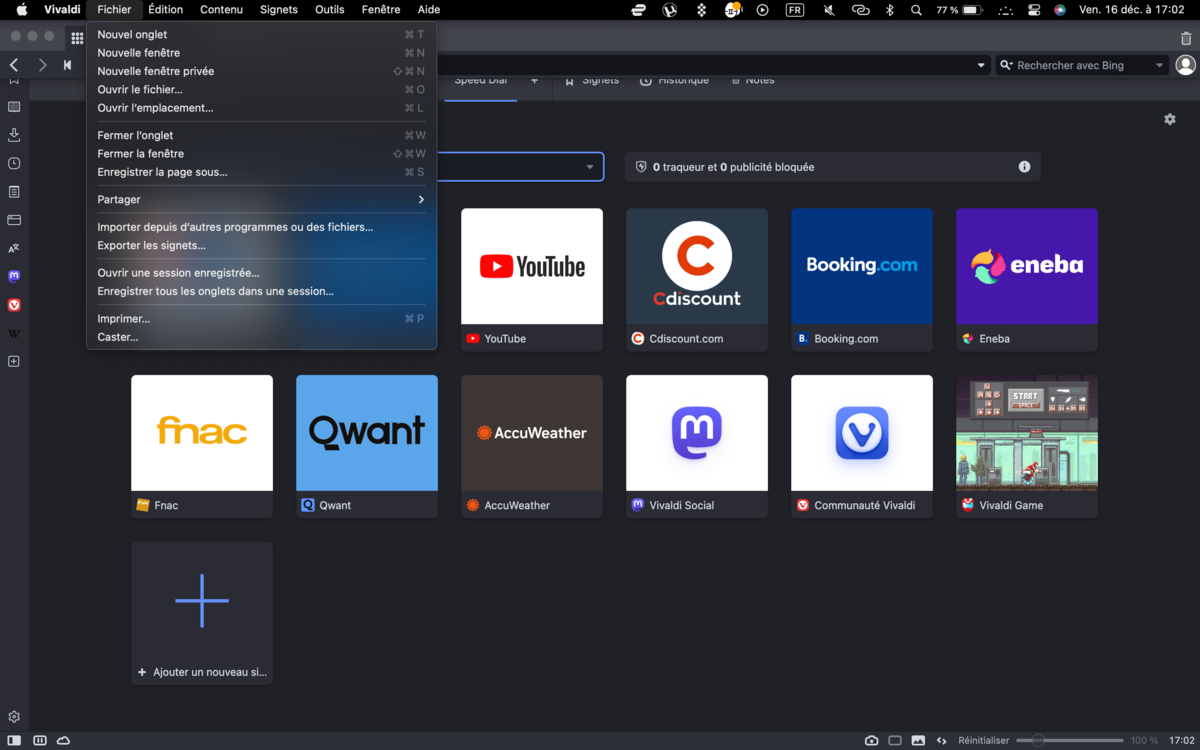Click Apple logo menu

[x=21, y=10]
